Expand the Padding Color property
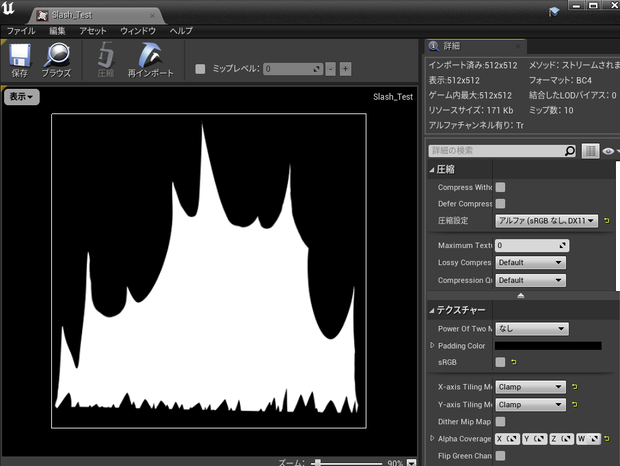This screenshot has width=620, height=466. click(432, 345)
